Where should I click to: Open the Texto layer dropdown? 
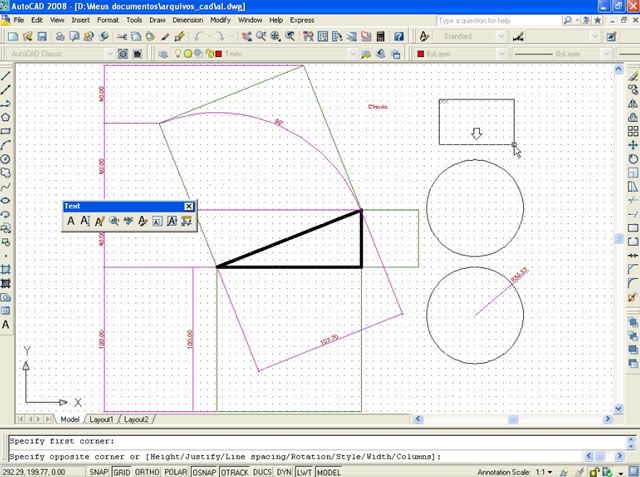(280, 53)
